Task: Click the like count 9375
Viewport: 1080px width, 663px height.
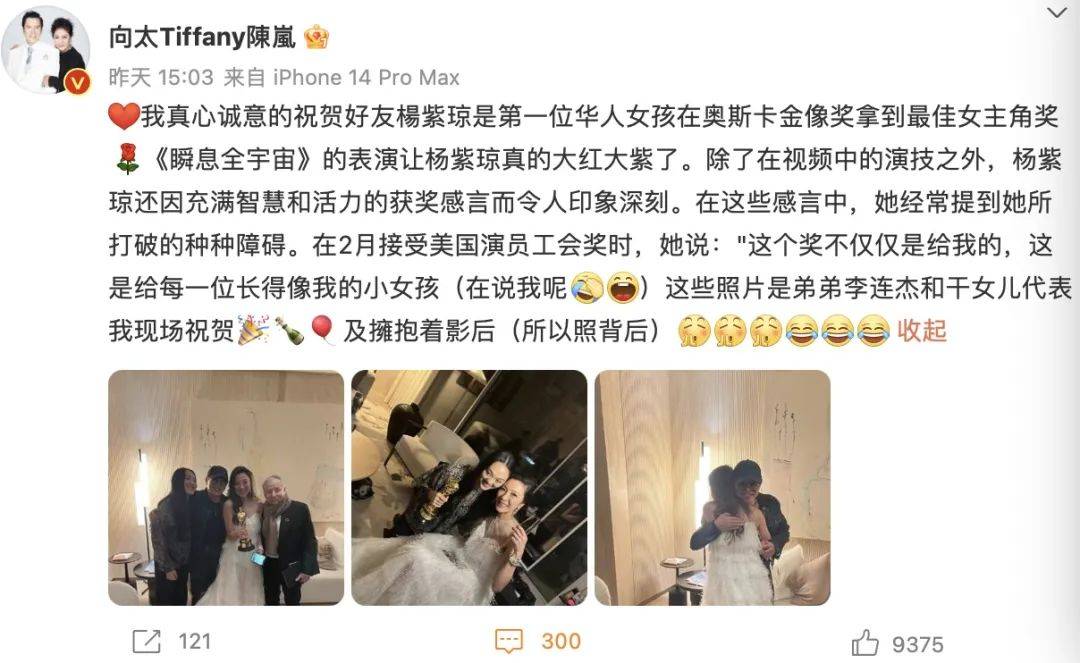Action: pyautogui.click(x=917, y=644)
